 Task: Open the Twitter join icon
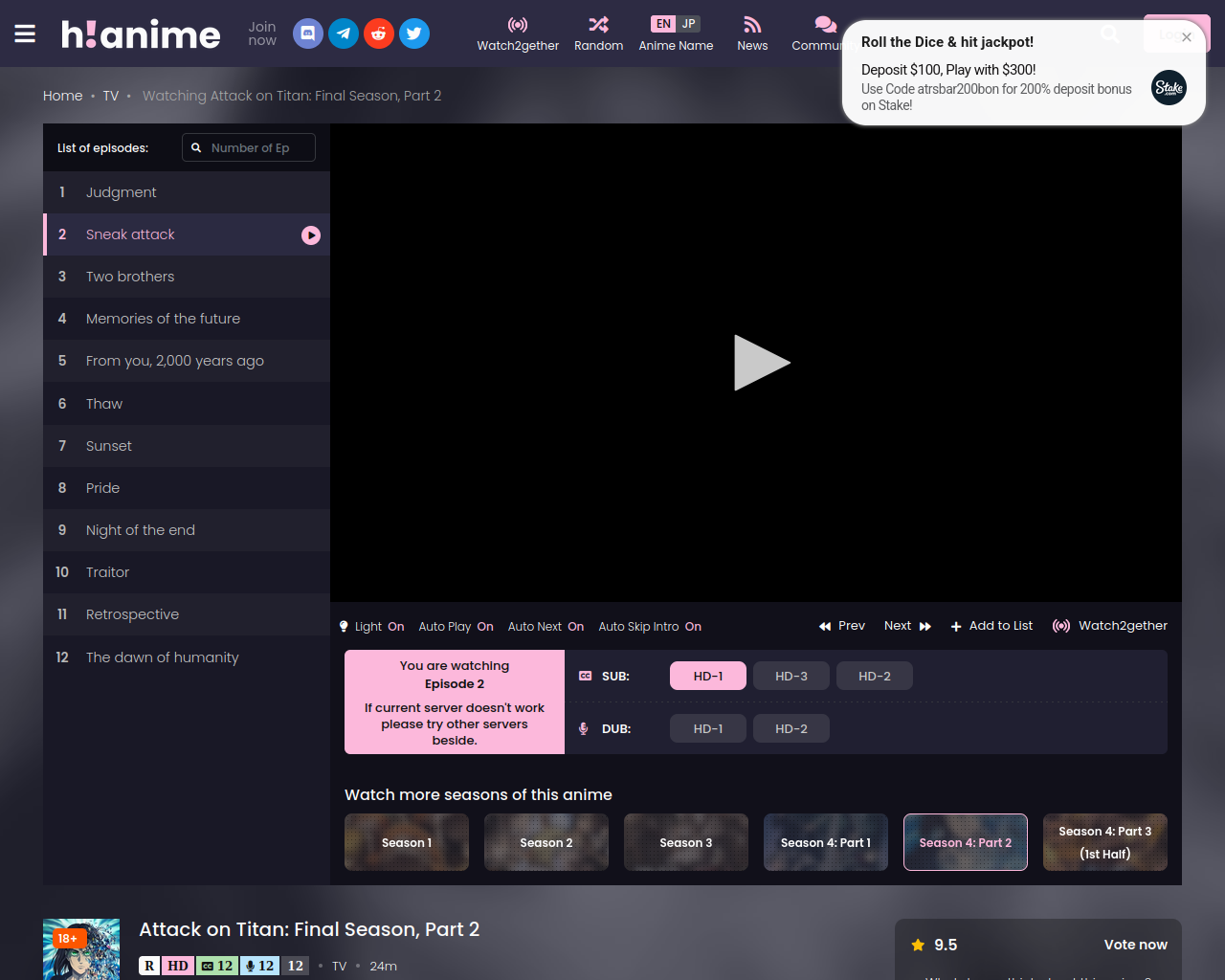pyautogui.click(x=413, y=33)
